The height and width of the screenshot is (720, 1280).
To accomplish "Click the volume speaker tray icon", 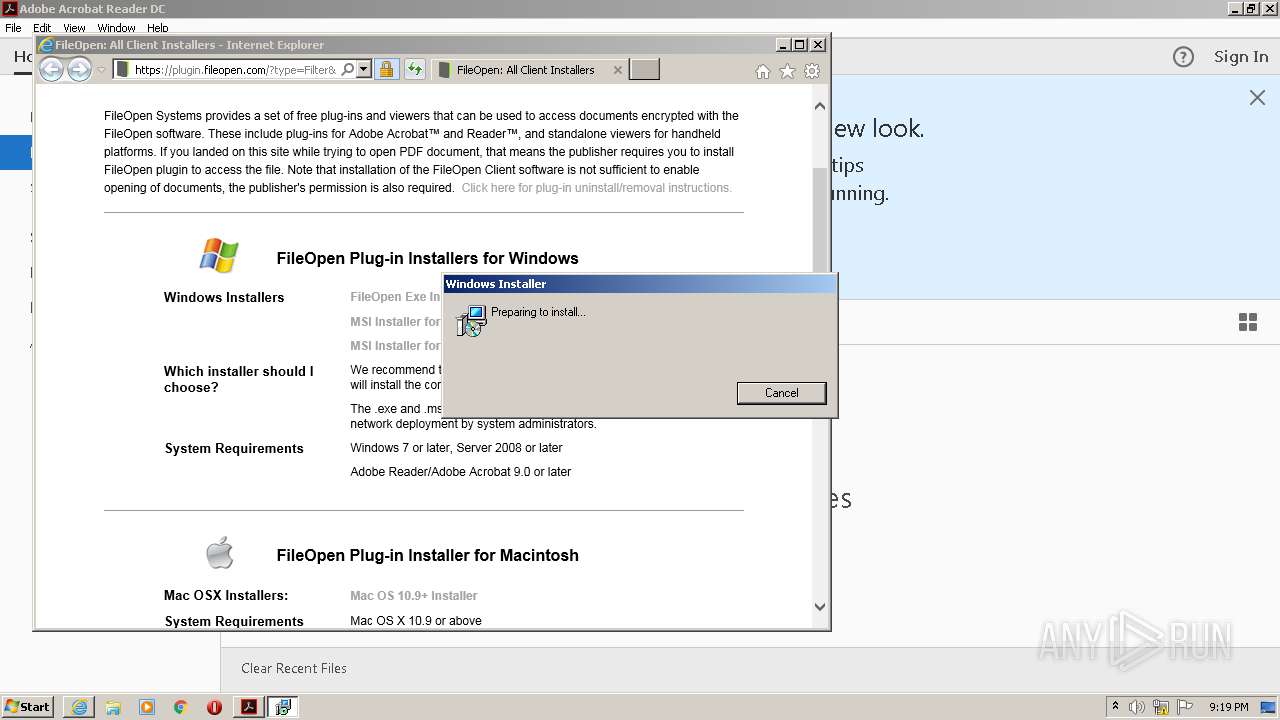I will click(1137, 707).
